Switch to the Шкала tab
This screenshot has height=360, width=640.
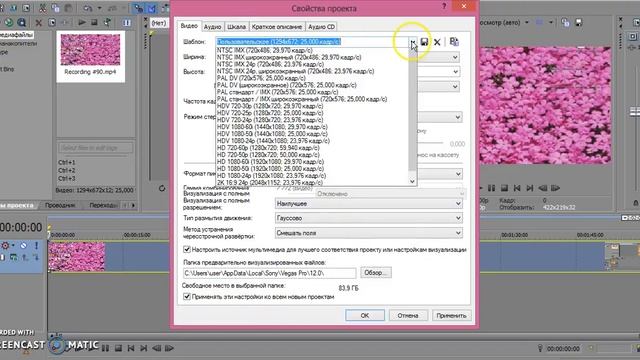point(236,27)
